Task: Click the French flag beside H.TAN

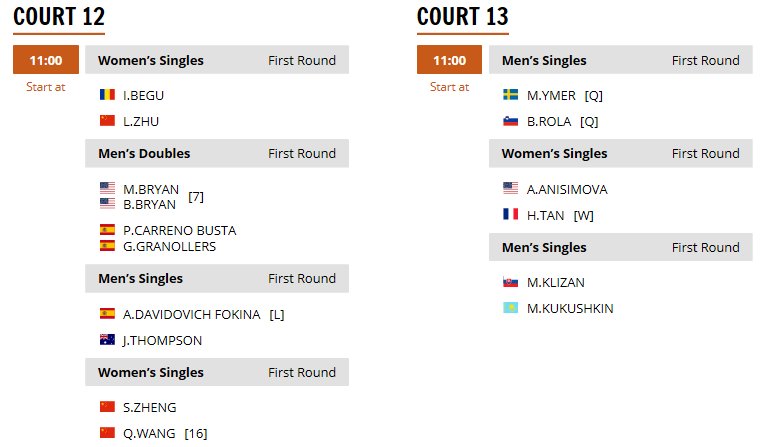Action: click(x=510, y=214)
